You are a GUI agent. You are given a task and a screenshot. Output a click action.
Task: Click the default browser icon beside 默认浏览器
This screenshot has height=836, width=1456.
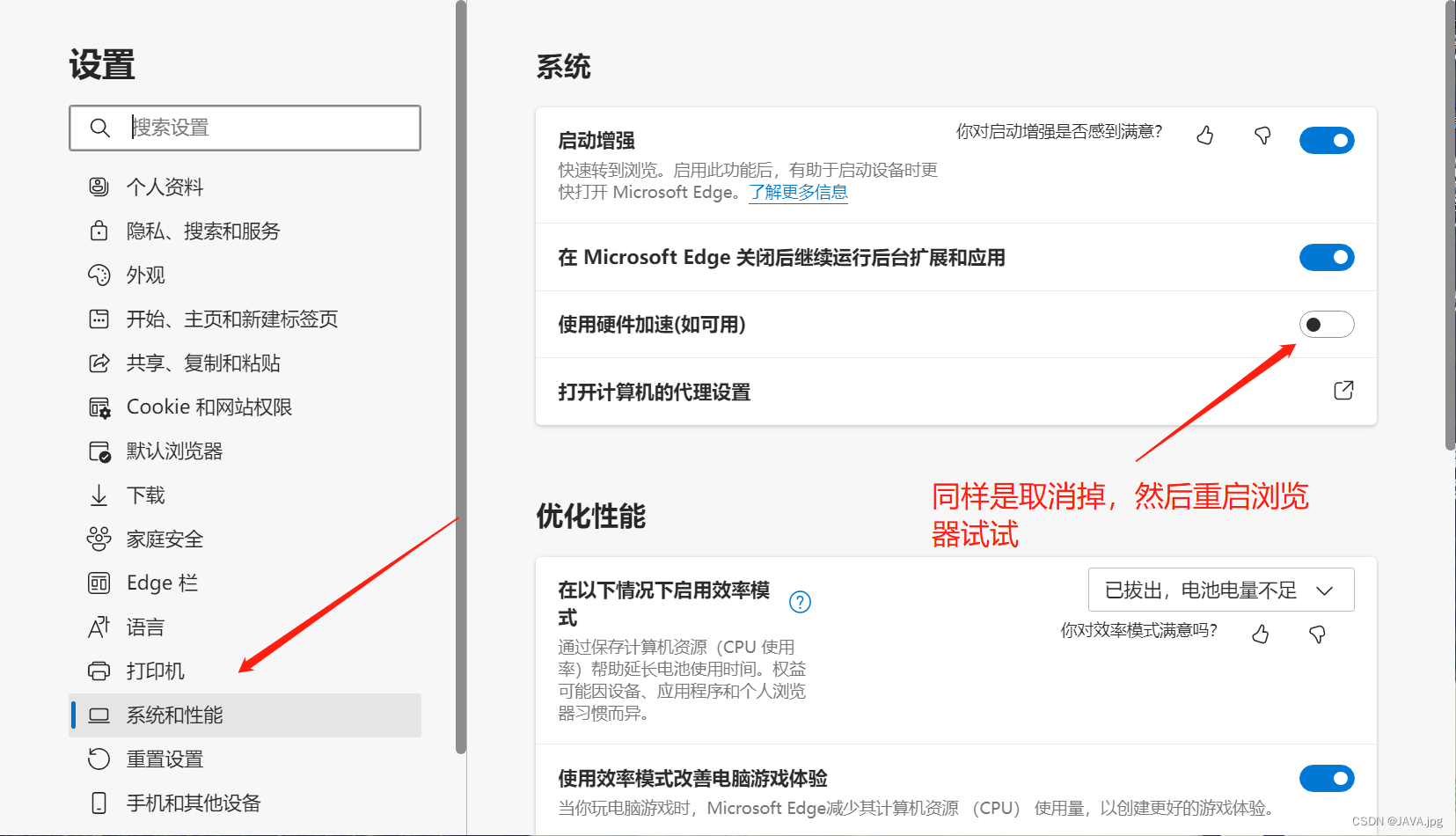tap(99, 451)
